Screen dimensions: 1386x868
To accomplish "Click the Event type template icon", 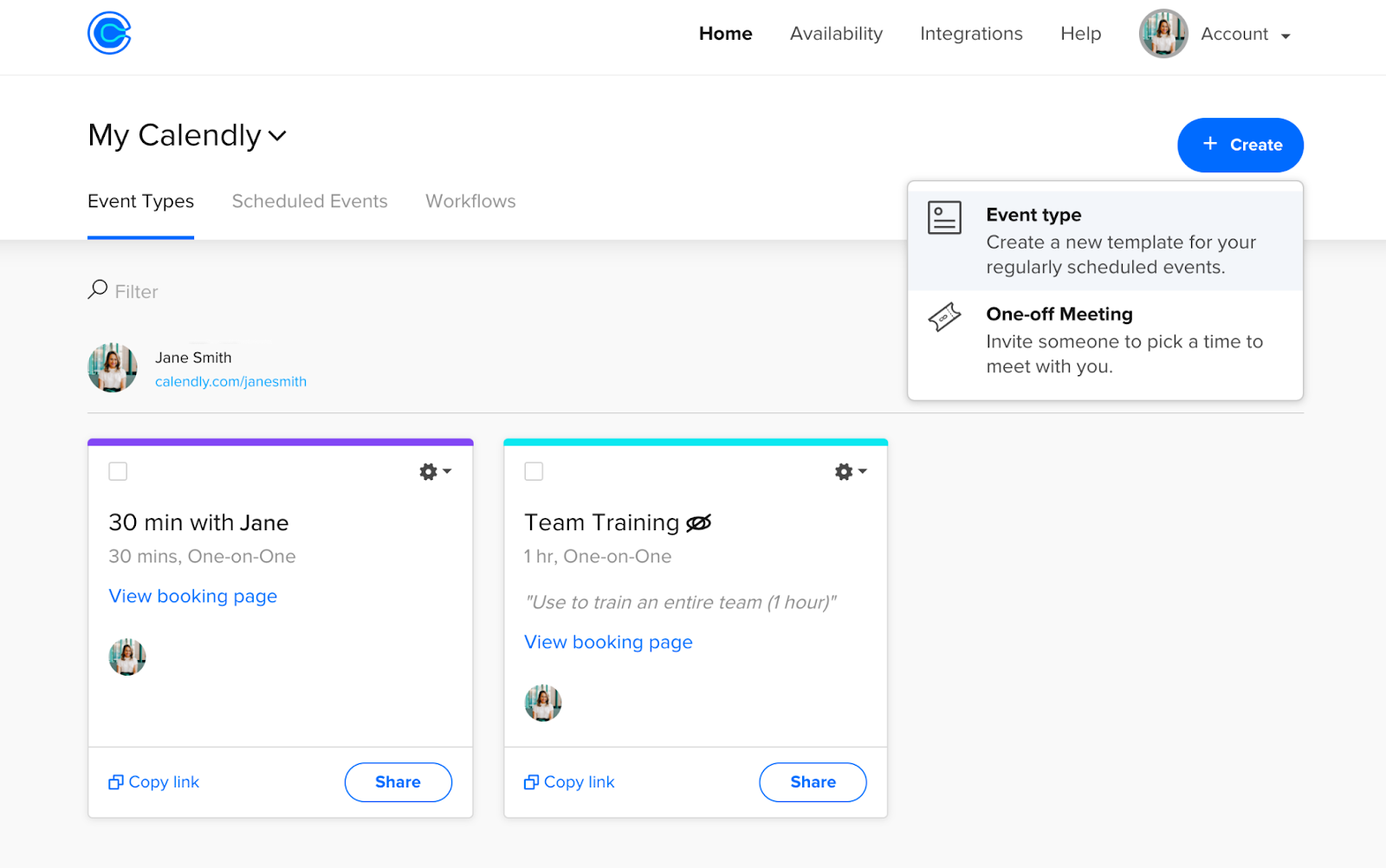I will pyautogui.click(x=944, y=217).
